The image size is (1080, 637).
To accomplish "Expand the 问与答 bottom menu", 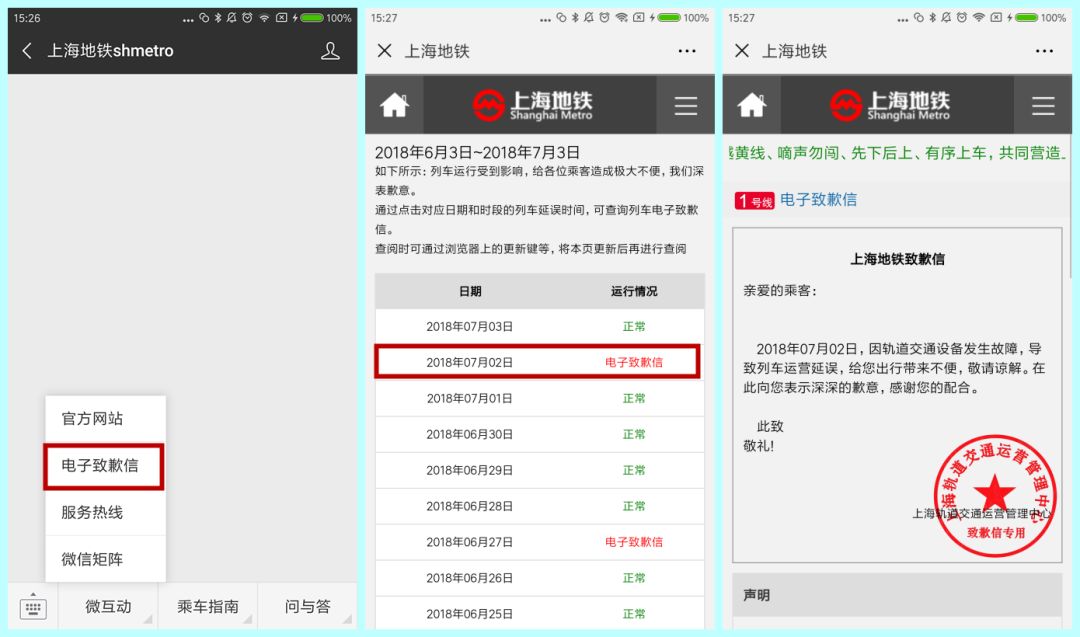I will coord(307,607).
